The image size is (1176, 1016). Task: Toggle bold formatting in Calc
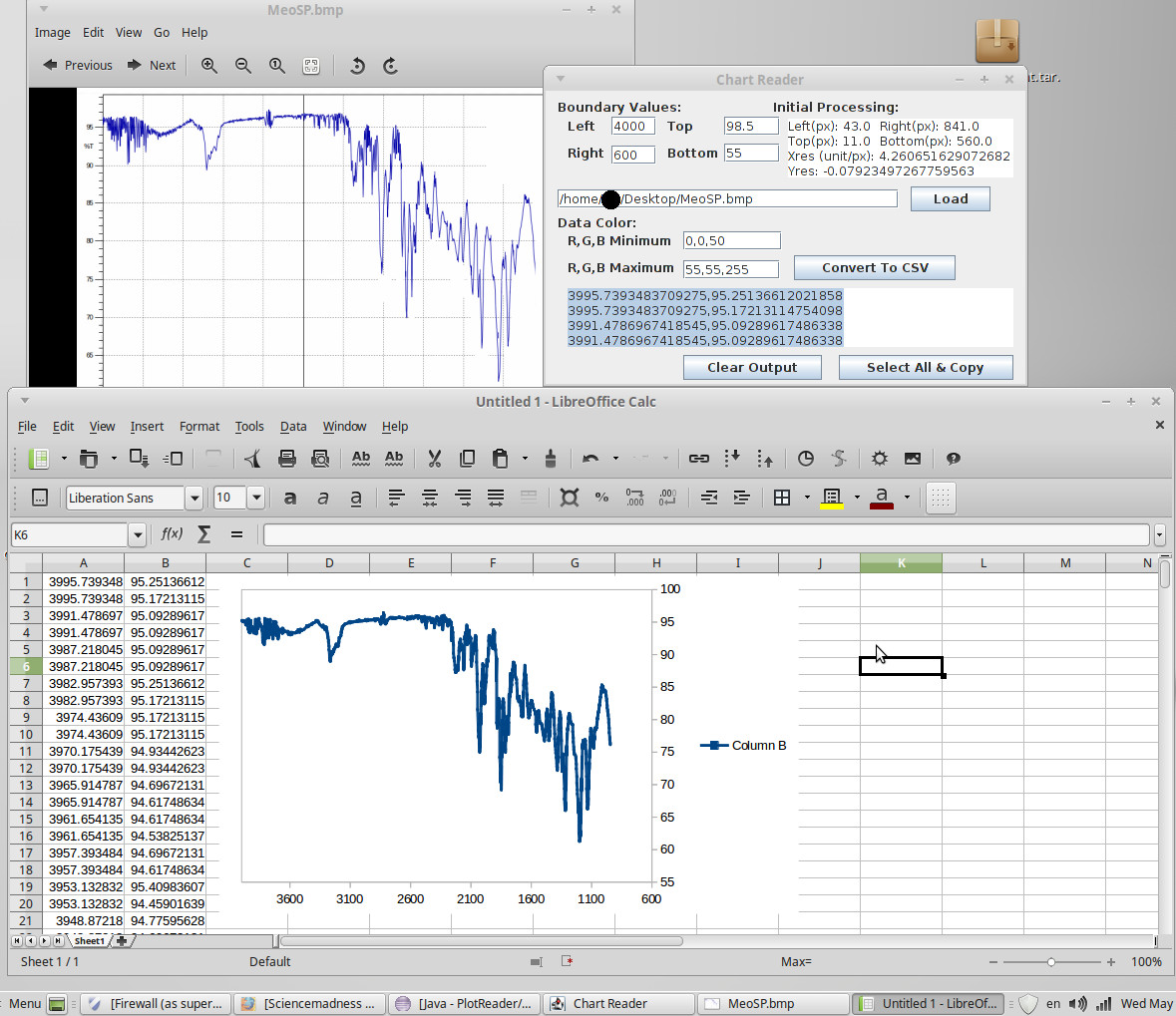[x=290, y=498]
